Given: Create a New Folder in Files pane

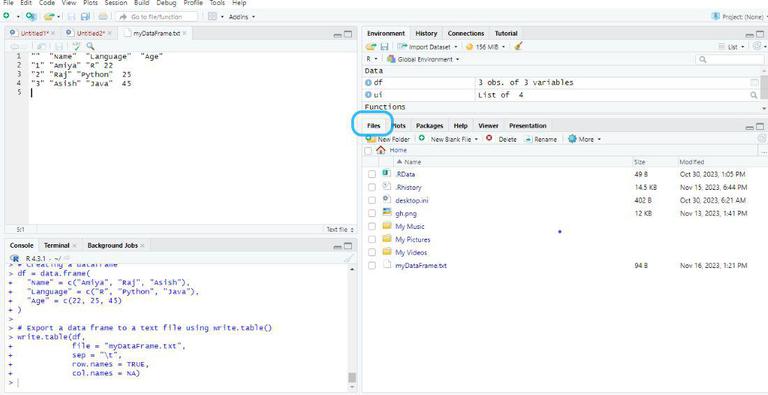Looking at the screenshot, I should pyautogui.click(x=388, y=139).
